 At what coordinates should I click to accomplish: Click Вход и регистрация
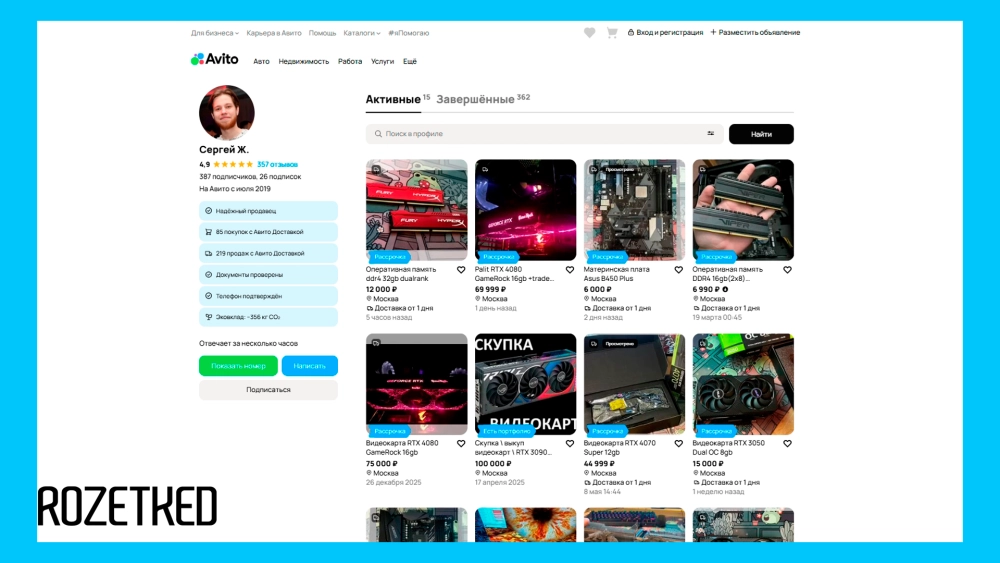coord(665,33)
